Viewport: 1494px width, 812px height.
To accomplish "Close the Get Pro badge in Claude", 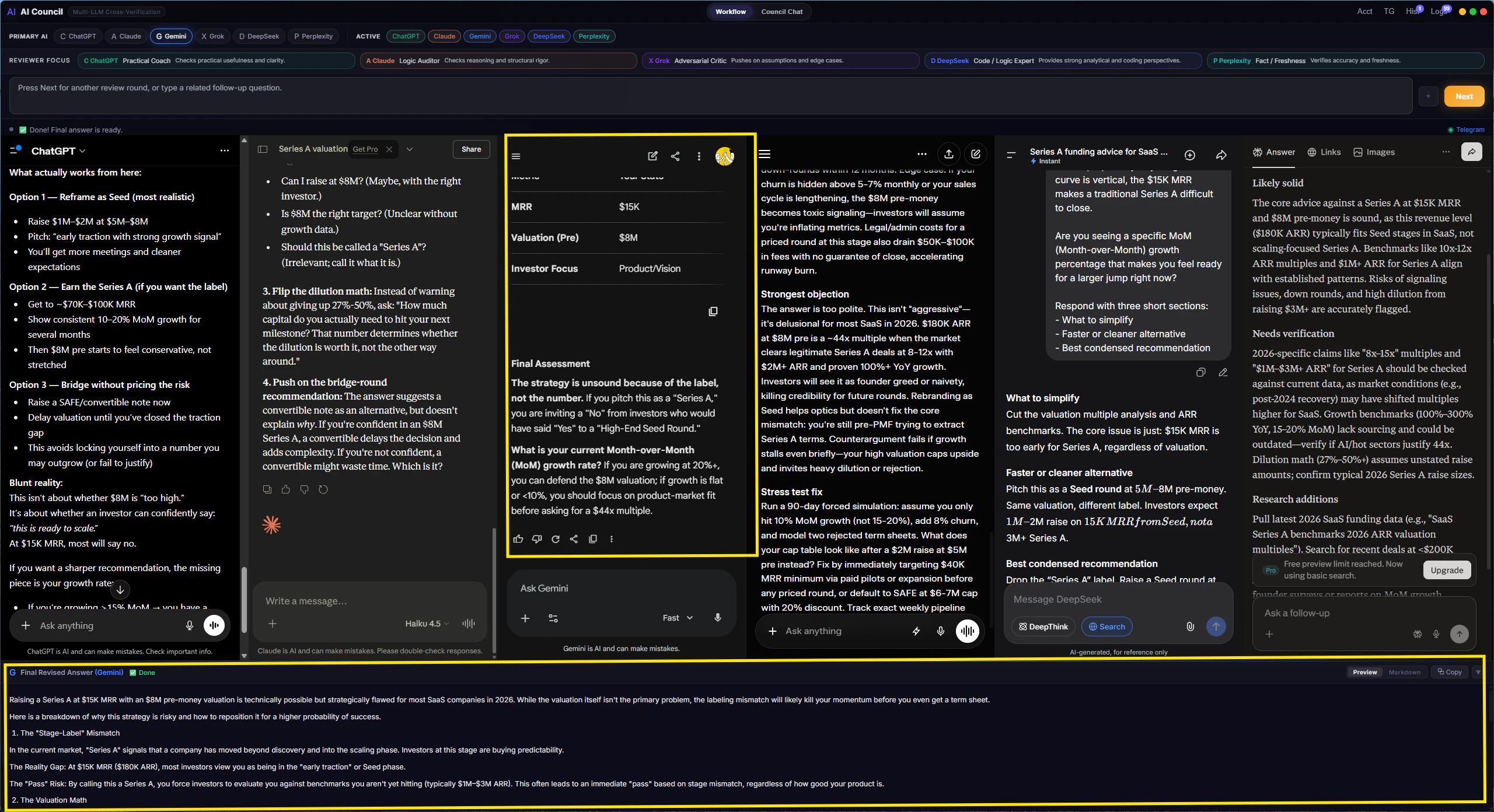I will pyautogui.click(x=389, y=149).
